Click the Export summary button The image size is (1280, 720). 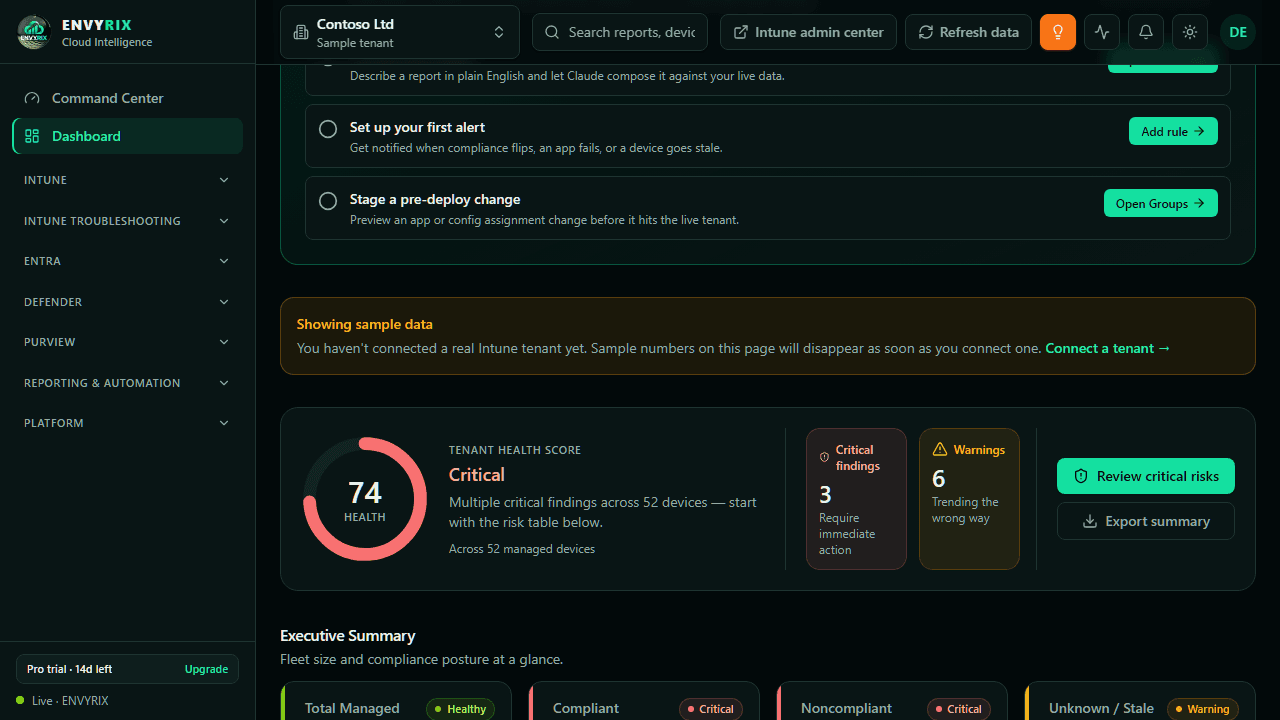pyautogui.click(x=1146, y=521)
